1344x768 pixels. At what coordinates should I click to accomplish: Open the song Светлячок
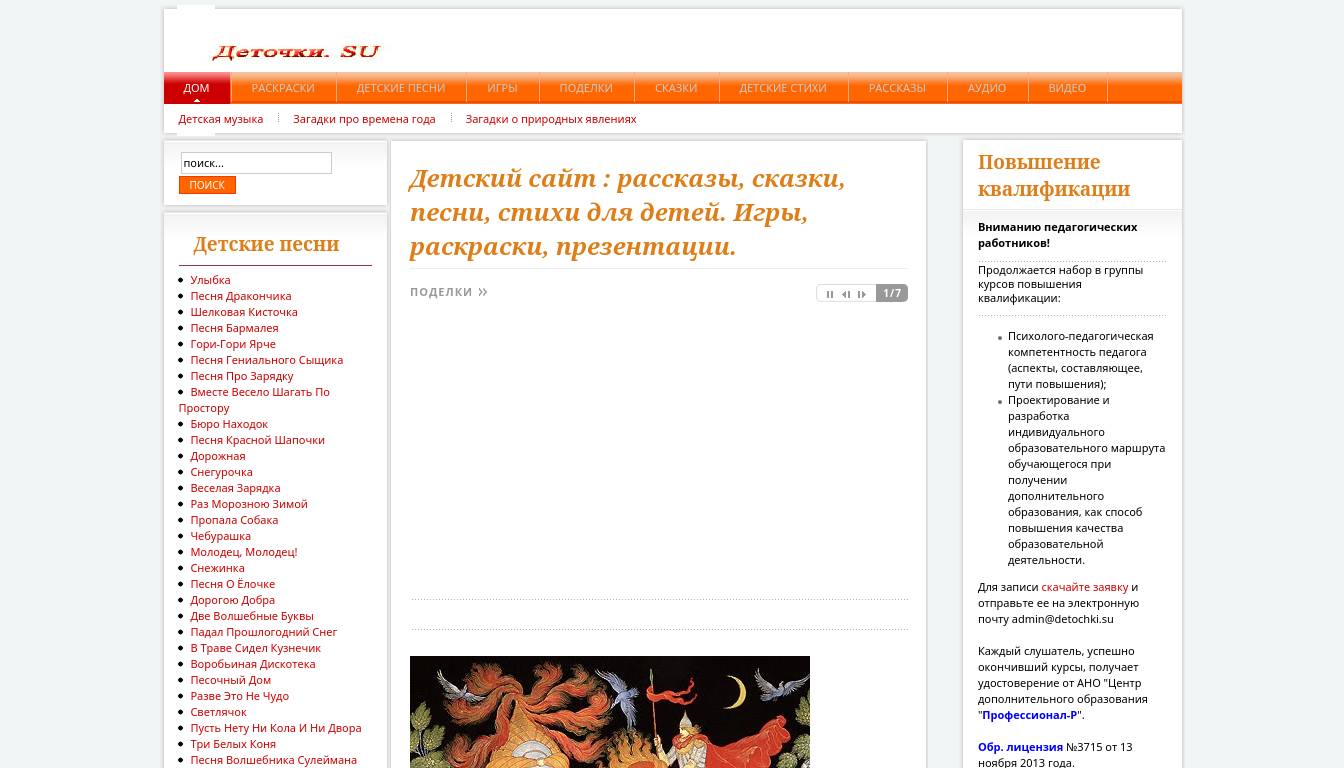[x=218, y=712]
